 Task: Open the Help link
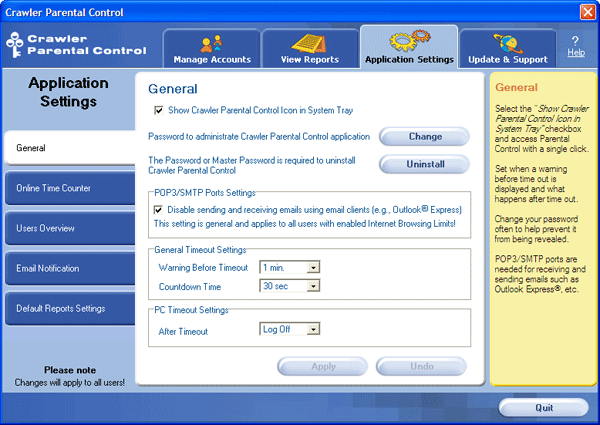click(576, 52)
